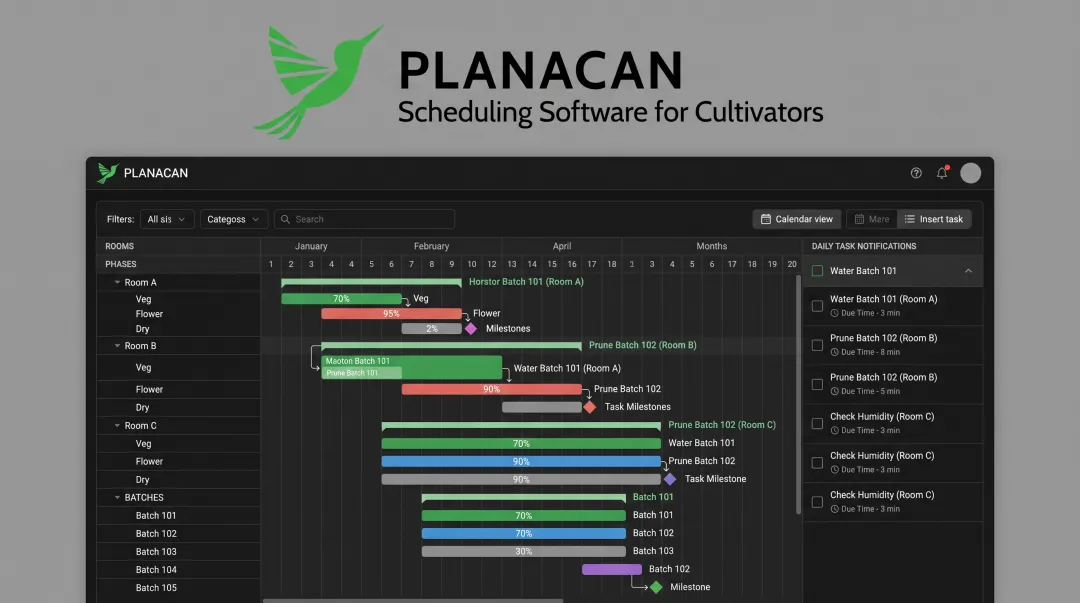Check Prune Batch 102 (Room B) 5 min task
The height and width of the screenshot is (603, 1080).
pyautogui.click(x=818, y=385)
